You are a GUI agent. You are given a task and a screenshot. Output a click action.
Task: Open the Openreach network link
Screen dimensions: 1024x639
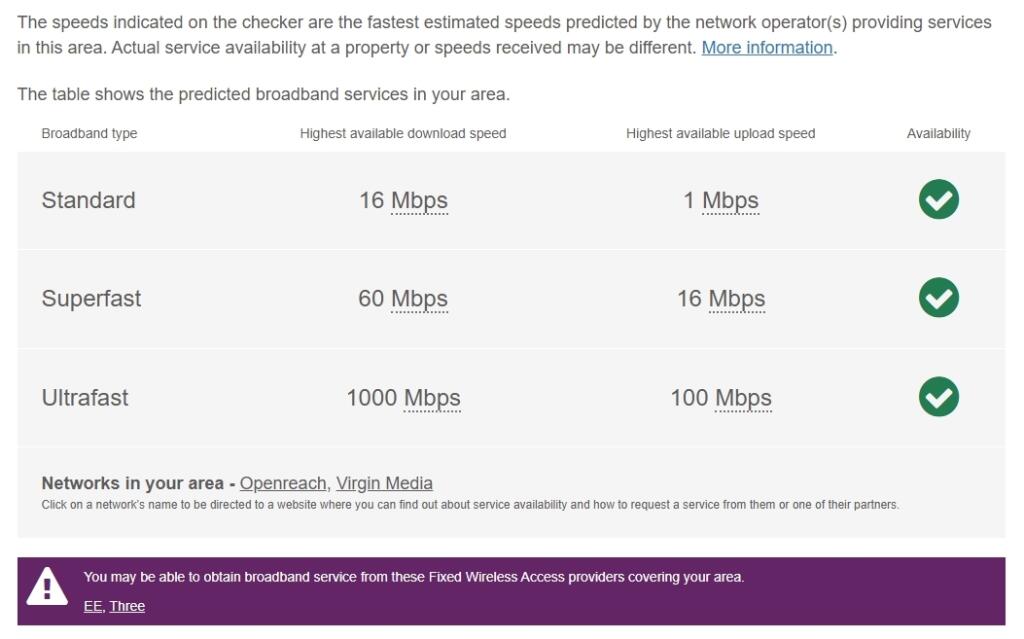[x=283, y=484]
